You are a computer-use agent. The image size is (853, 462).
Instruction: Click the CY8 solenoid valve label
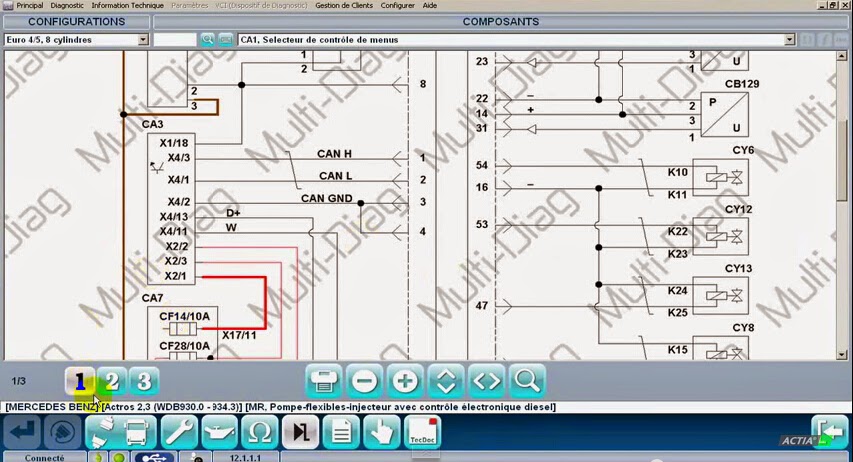coord(743,328)
